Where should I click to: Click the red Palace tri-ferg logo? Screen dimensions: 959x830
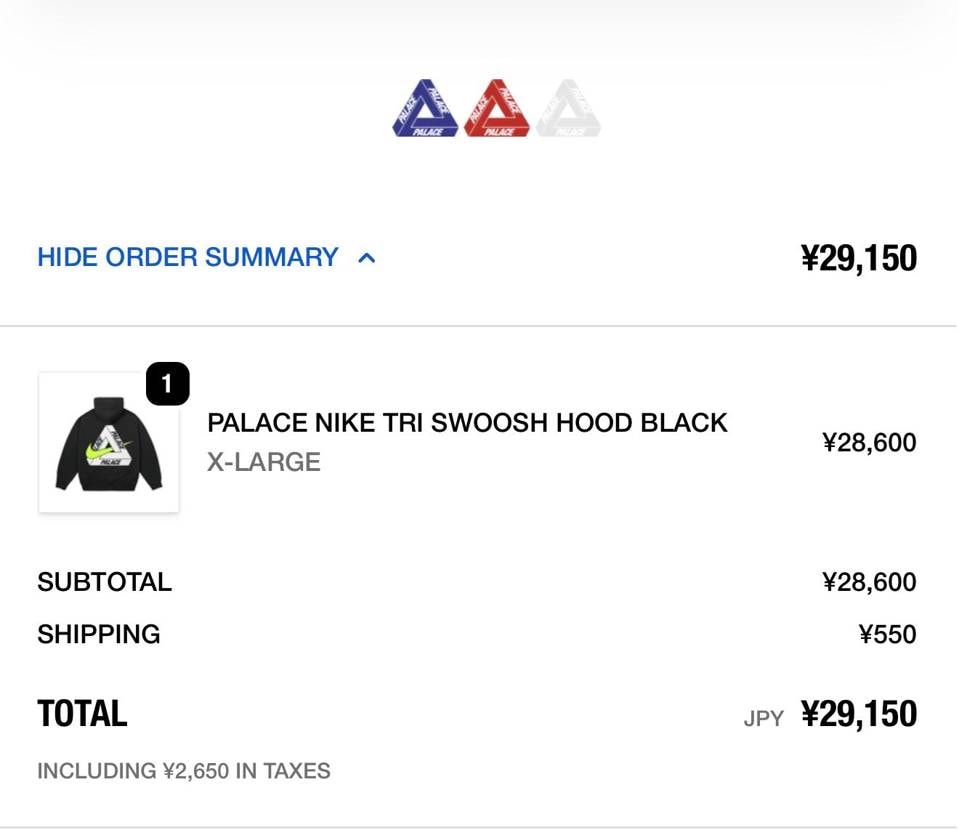pyautogui.click(x=497, y=109)
